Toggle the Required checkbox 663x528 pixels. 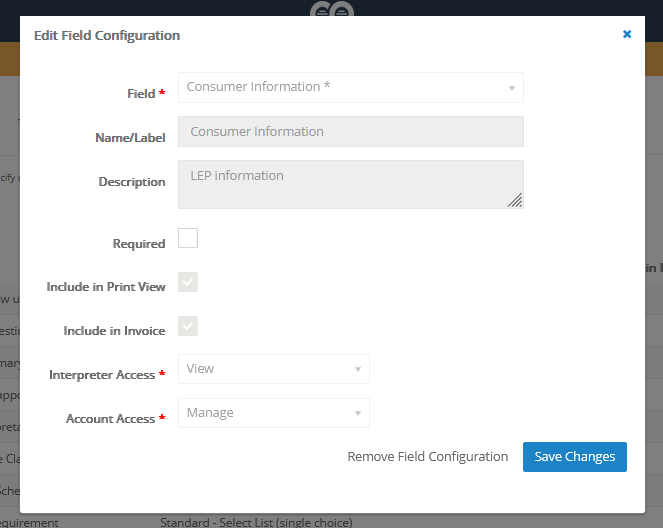click(188, 238)
